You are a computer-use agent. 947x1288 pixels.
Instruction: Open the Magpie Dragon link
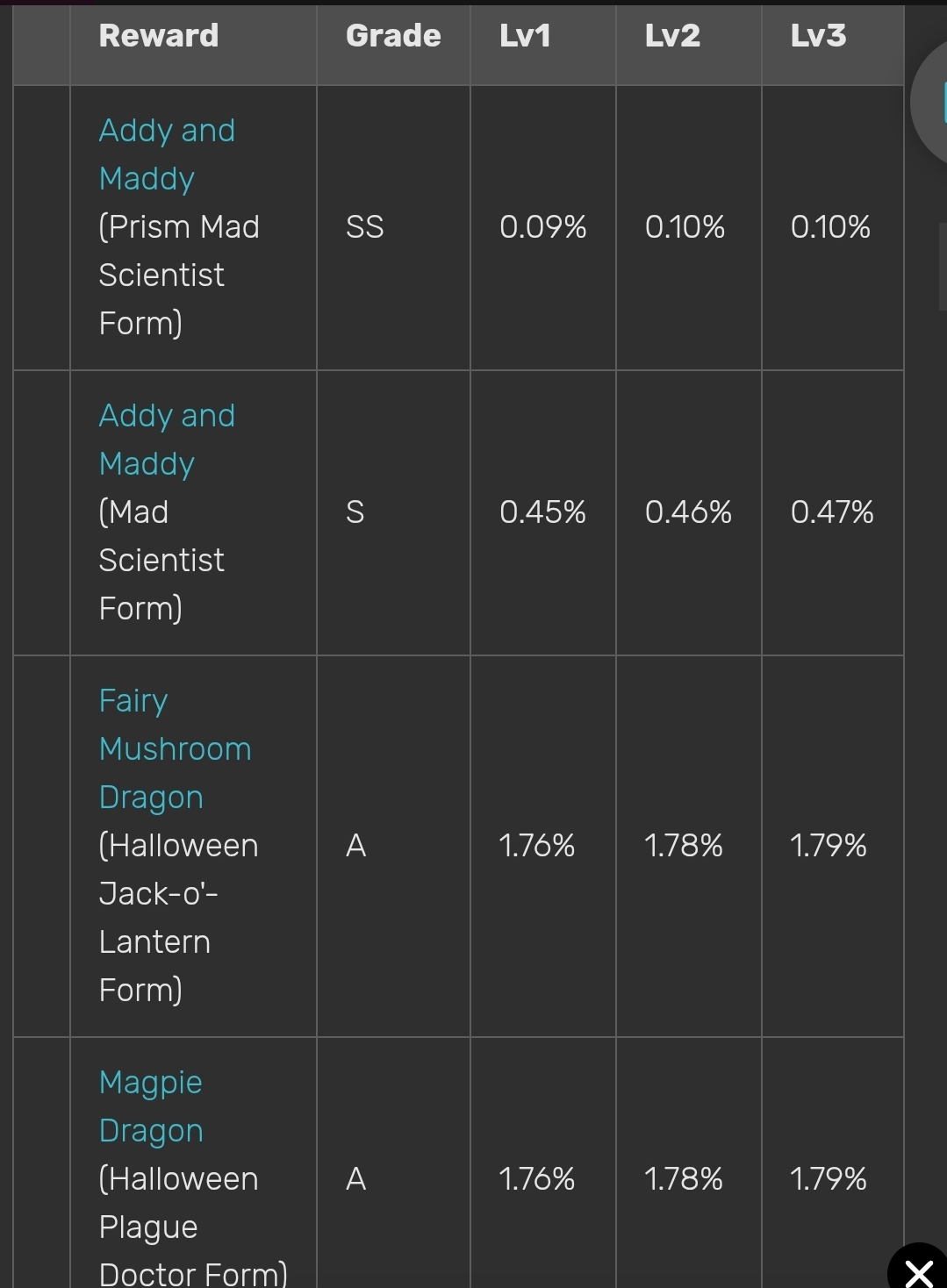point(151,1106)
